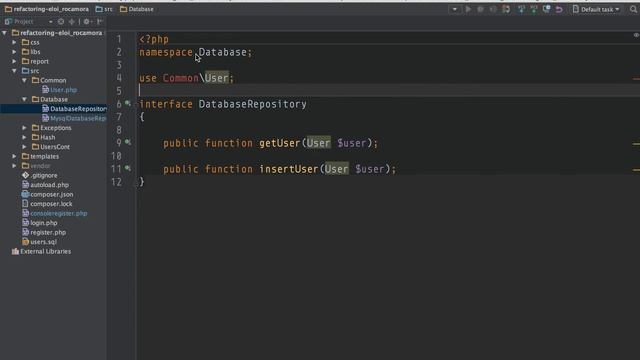Expand the Hash folder
640x360 pixels.
pyautogui.click(x=24, y=137)
